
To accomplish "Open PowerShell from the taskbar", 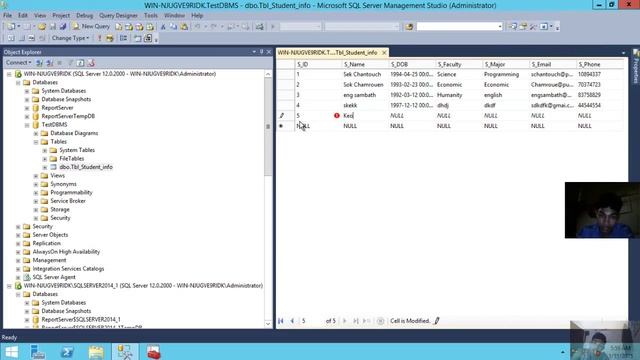I will click(67, 352).
